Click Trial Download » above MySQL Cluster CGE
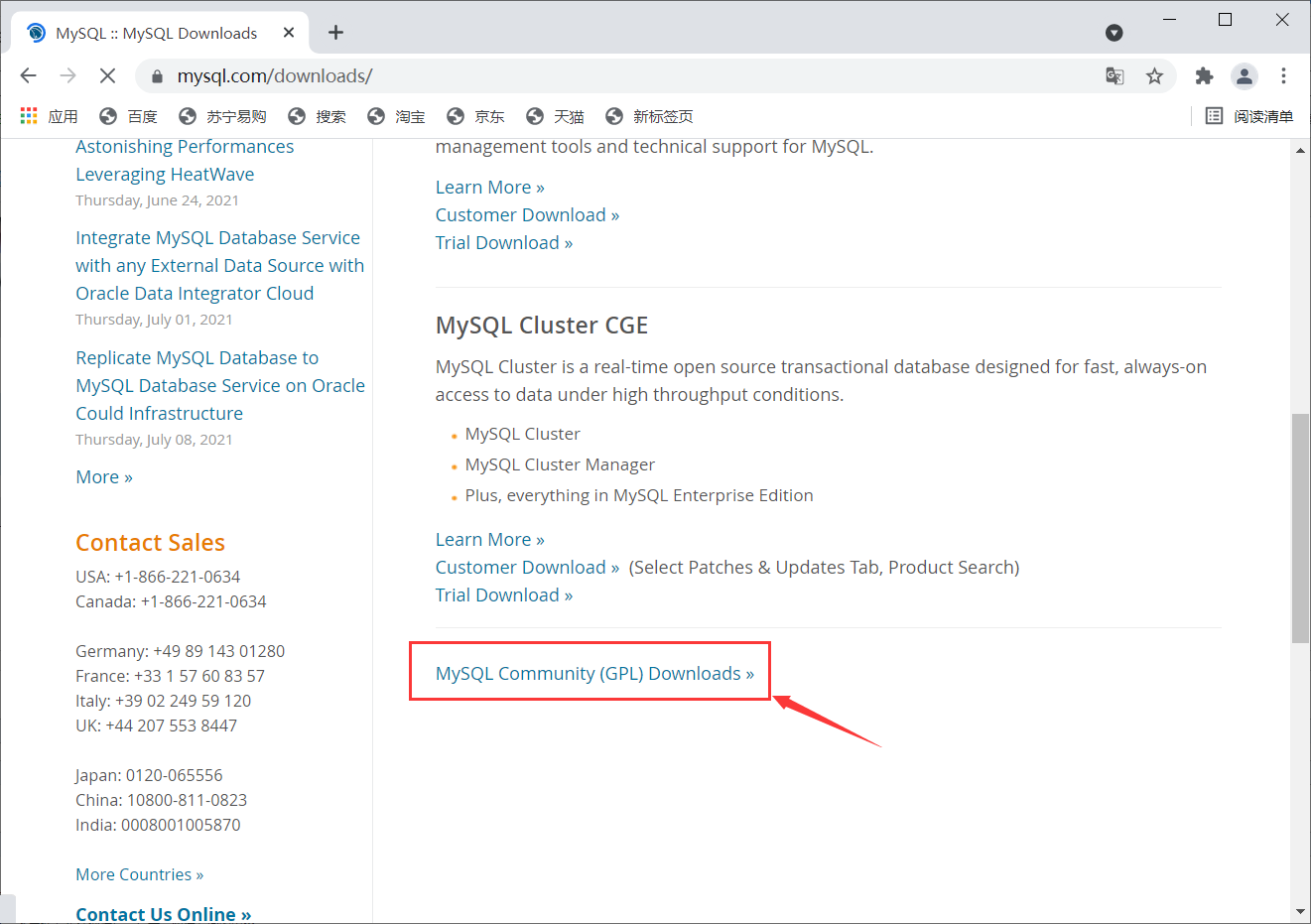The image size is (1311, 924). point(504,243)
